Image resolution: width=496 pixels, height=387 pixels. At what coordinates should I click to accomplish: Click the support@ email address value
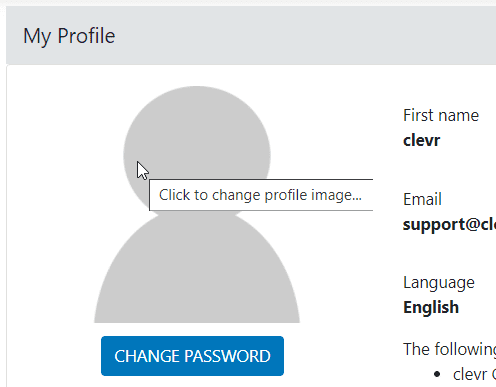[449, 225]
